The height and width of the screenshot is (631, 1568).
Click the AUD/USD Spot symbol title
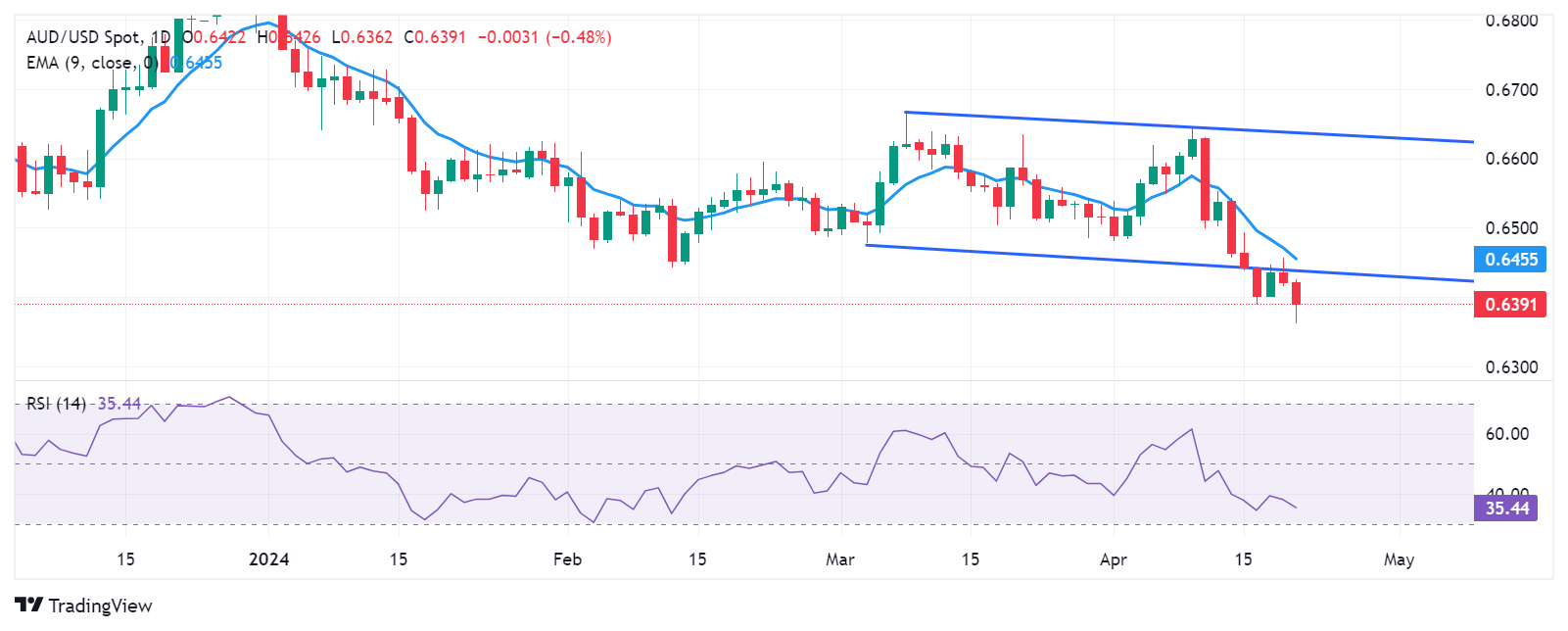click(x=83, y=37)
